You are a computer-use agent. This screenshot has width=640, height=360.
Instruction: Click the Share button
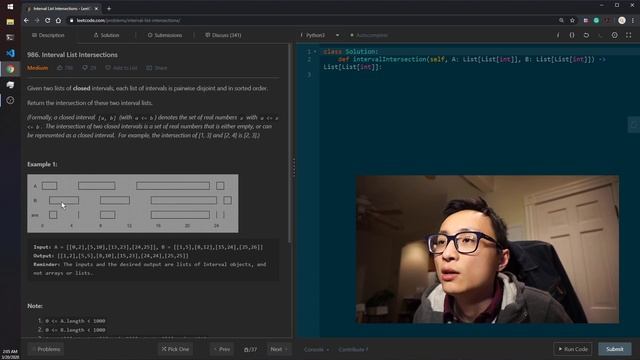(157, 68)
